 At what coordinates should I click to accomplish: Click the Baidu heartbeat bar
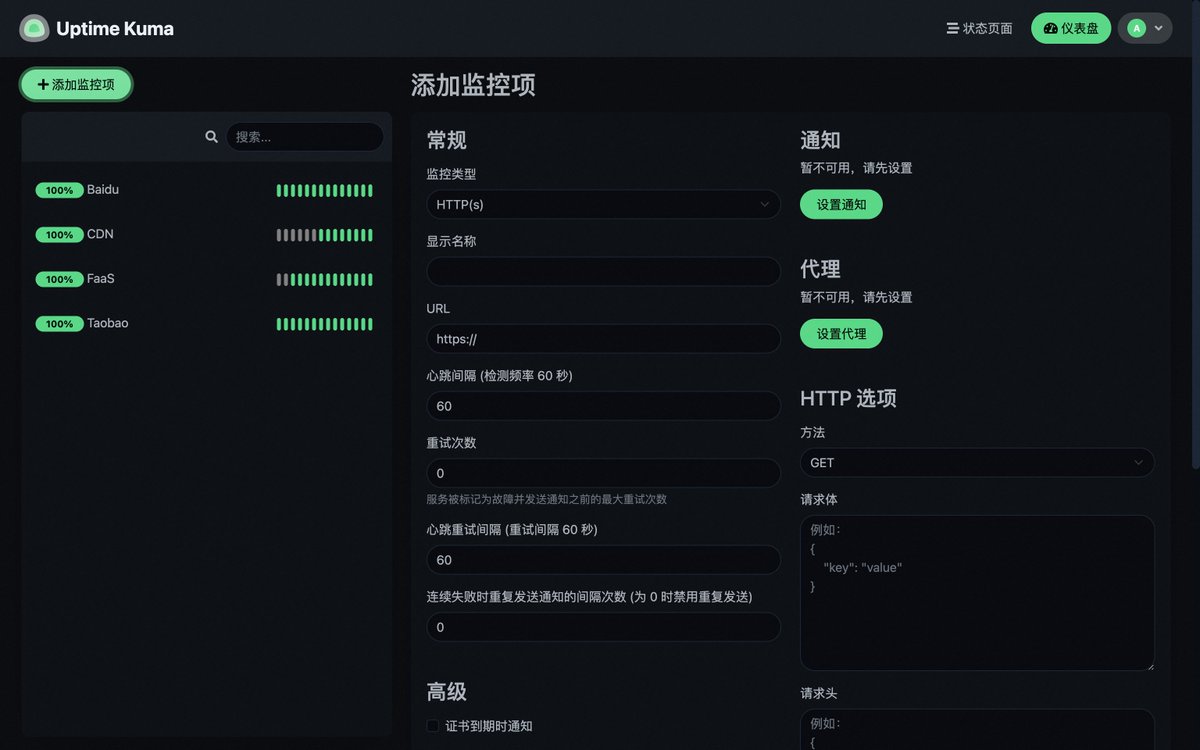(324, 190)
